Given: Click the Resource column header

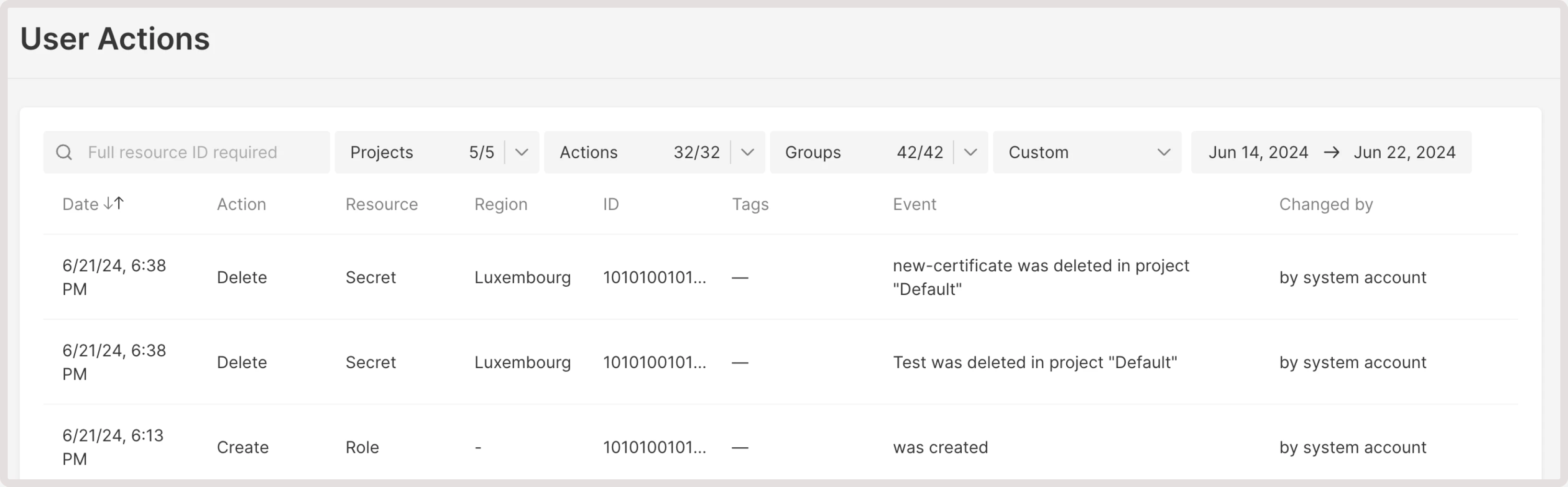Looking at the screenshot, I should [x=381, y=205].
